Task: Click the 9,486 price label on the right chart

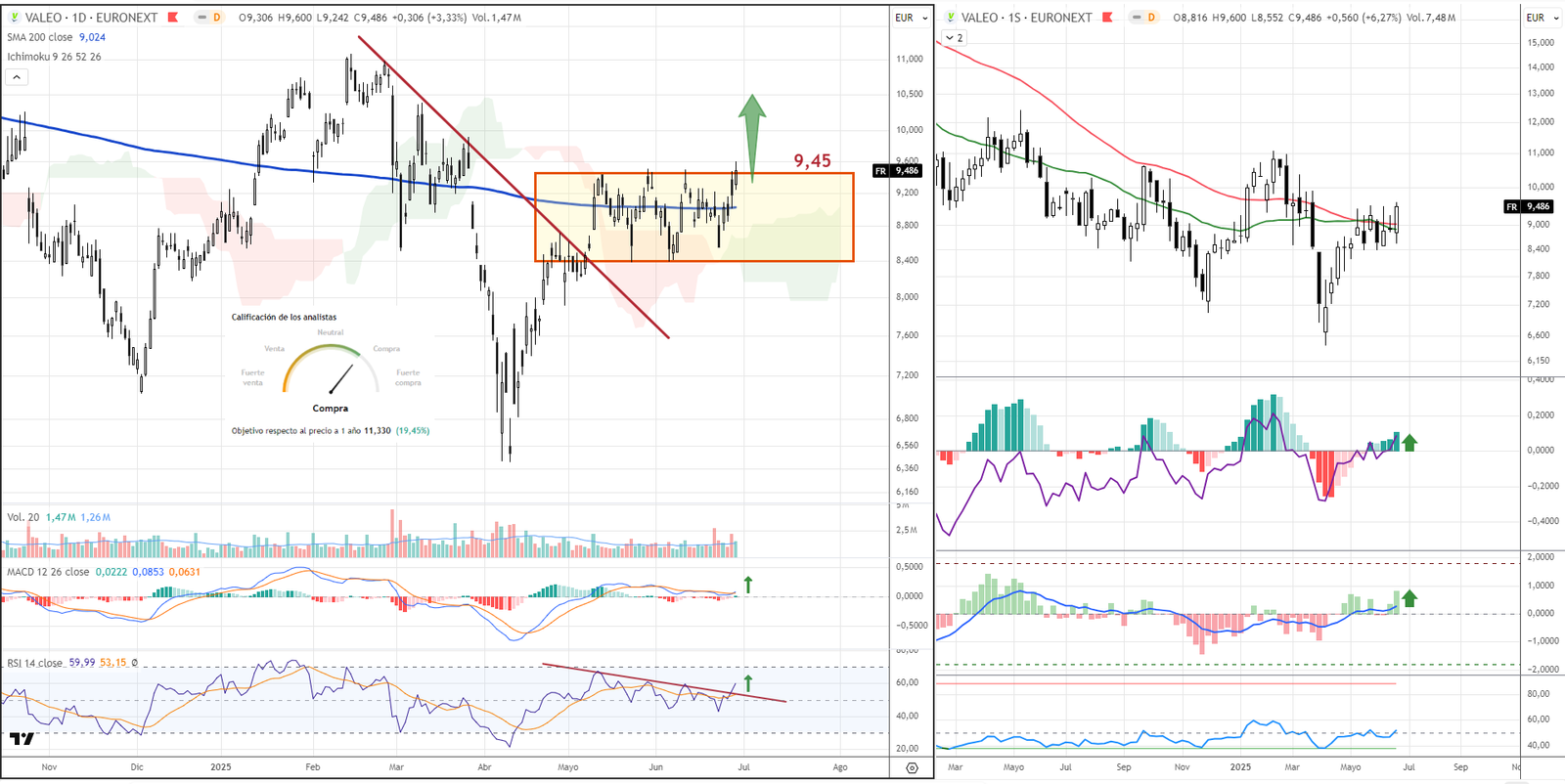Action: [x=1539, y=206]
